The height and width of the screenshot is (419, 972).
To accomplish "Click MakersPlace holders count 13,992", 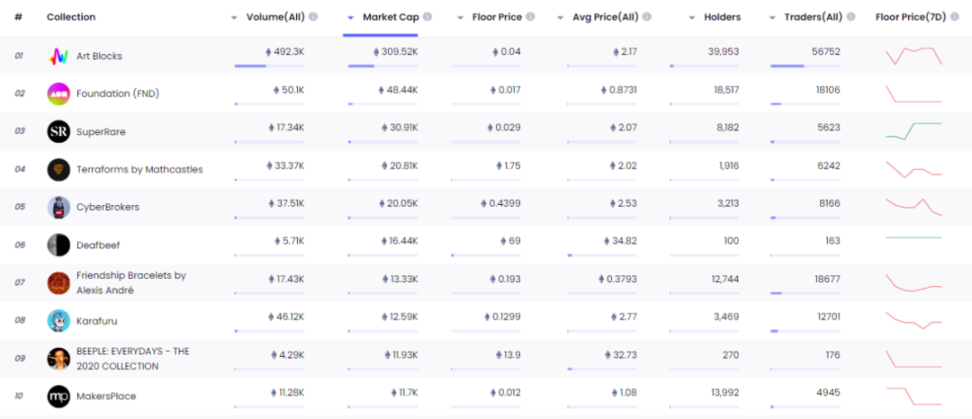I will pos(726,392).
